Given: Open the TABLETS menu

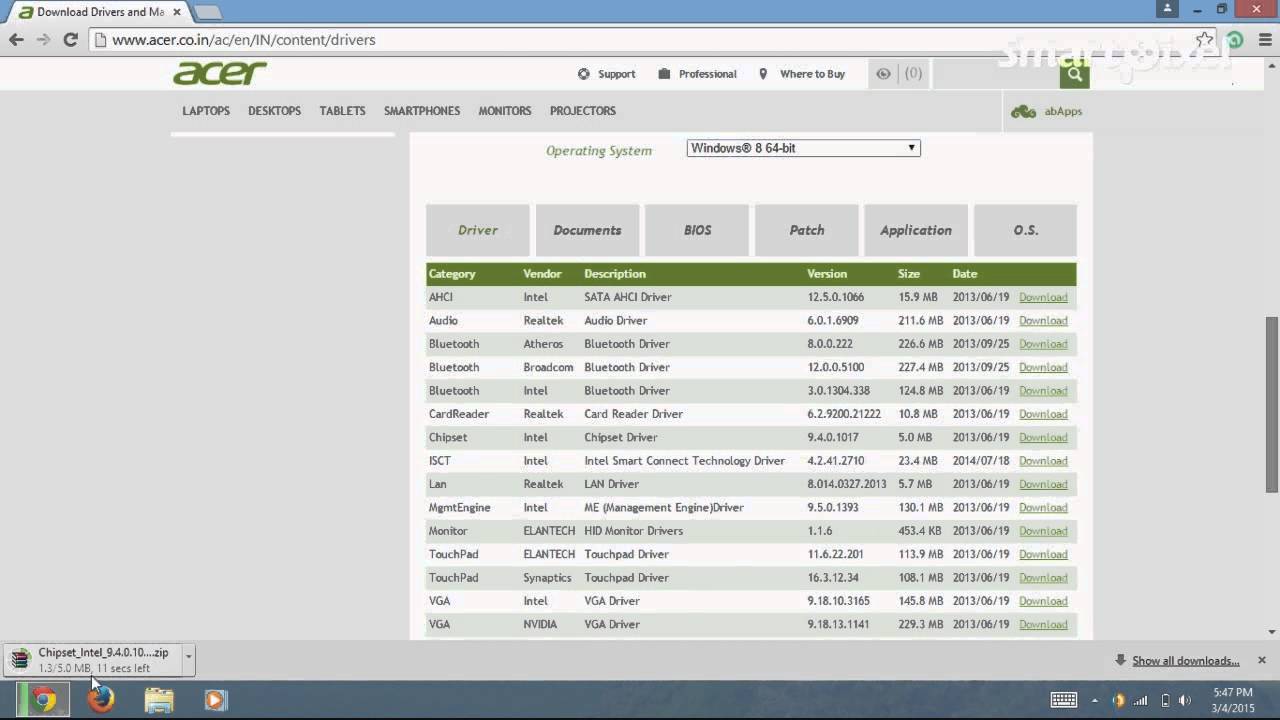Looking at the screenshot, I should (342, 111).
